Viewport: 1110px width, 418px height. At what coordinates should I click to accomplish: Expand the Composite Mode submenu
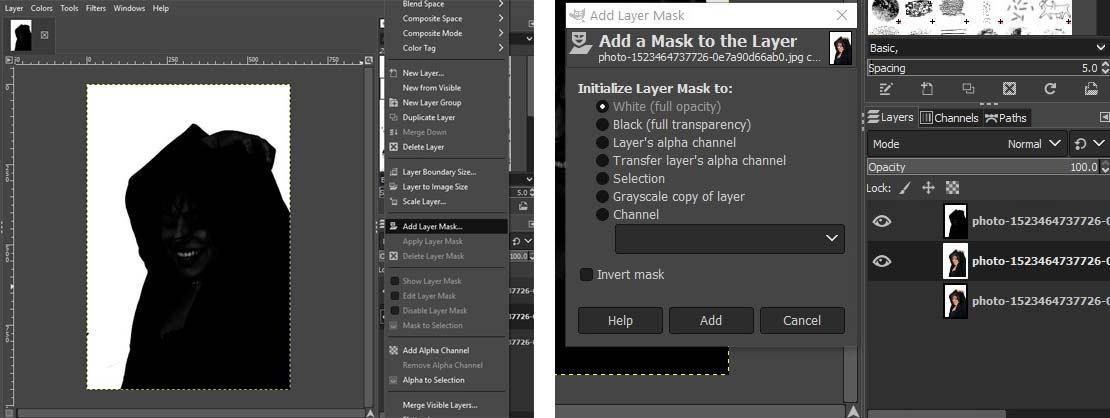(x=447, y=33)
